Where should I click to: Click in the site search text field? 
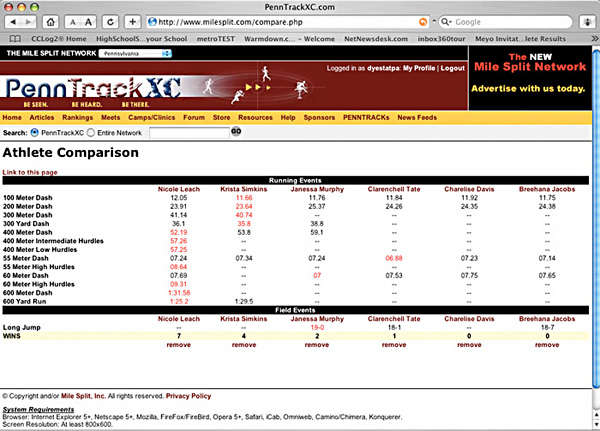[189, 131]
